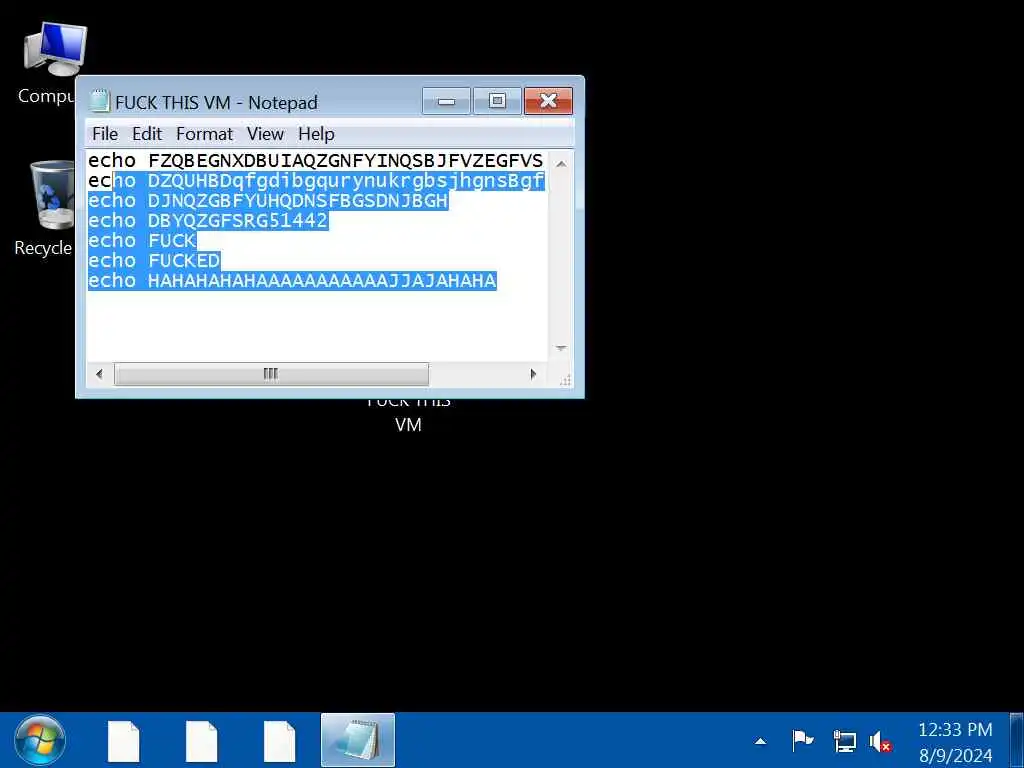Click the line echo DBYQZGFSRG51442
The image size is (1024, 768).
(208, 221)
